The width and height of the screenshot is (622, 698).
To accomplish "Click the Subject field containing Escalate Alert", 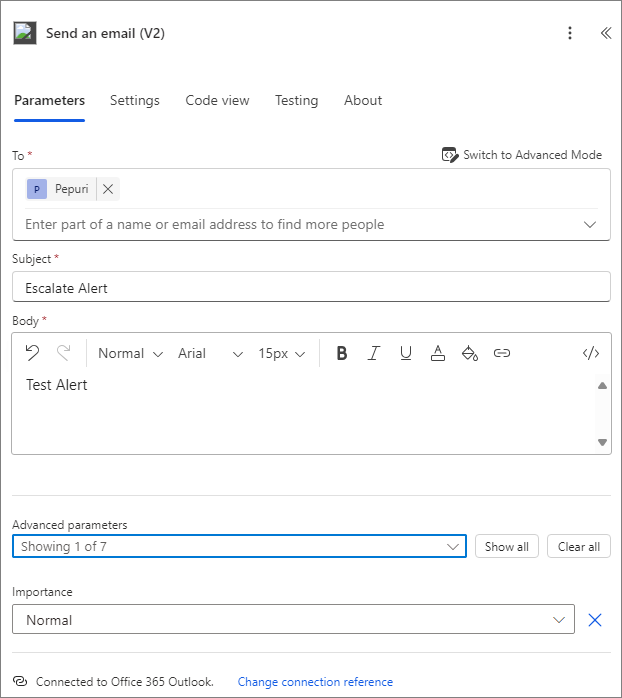I will [x=311, y=287].
